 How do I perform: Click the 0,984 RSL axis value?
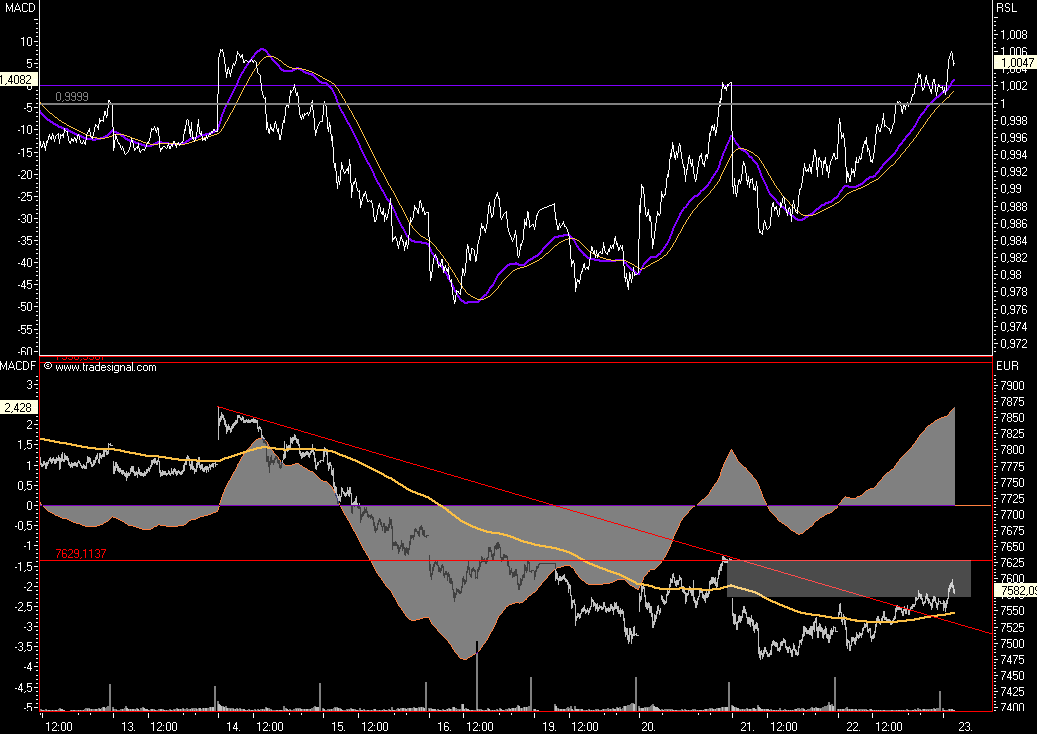[1015, 241]
